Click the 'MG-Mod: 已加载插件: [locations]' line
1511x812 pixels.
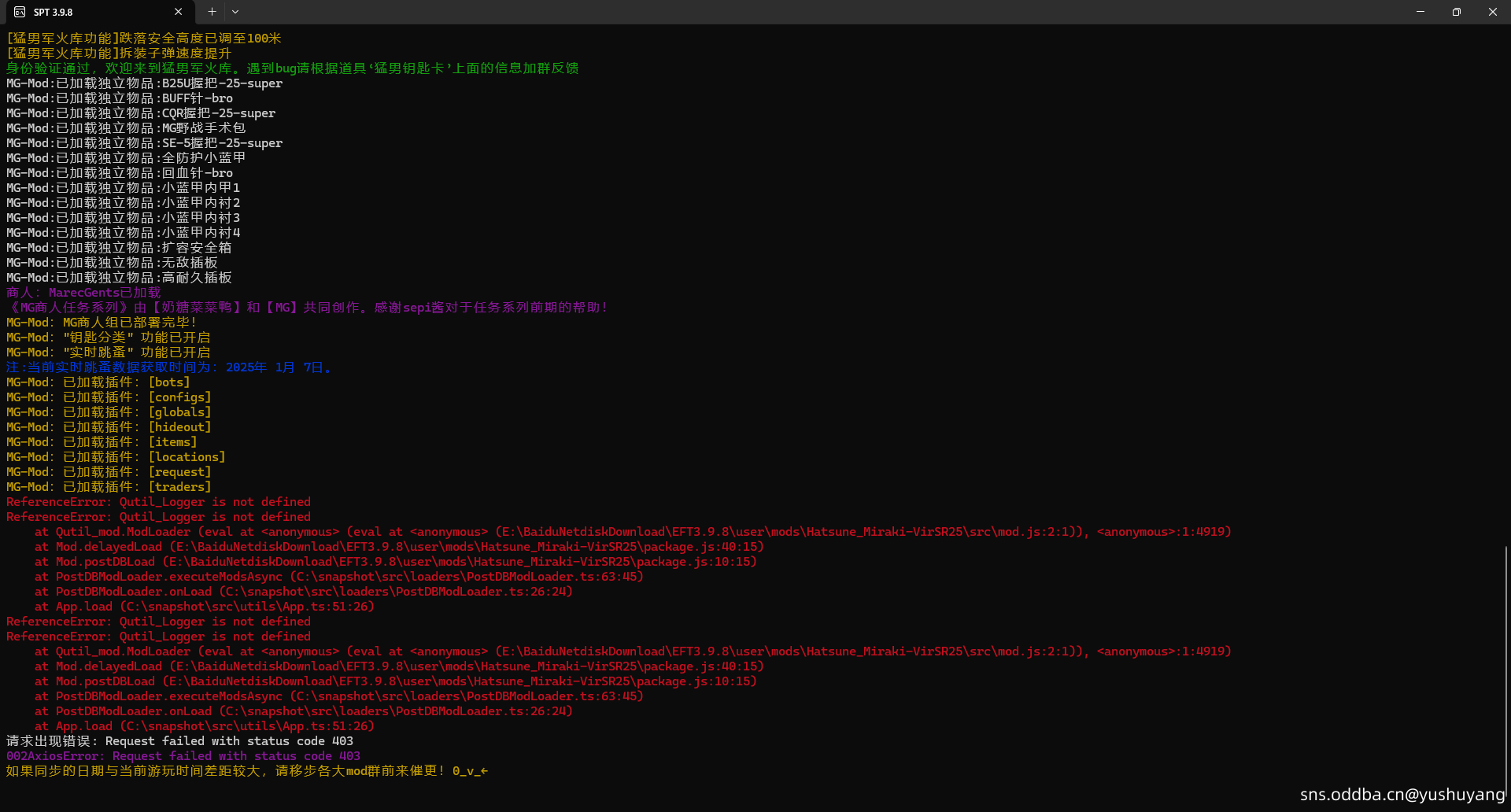pyautogui.click(x=116, y=457)
